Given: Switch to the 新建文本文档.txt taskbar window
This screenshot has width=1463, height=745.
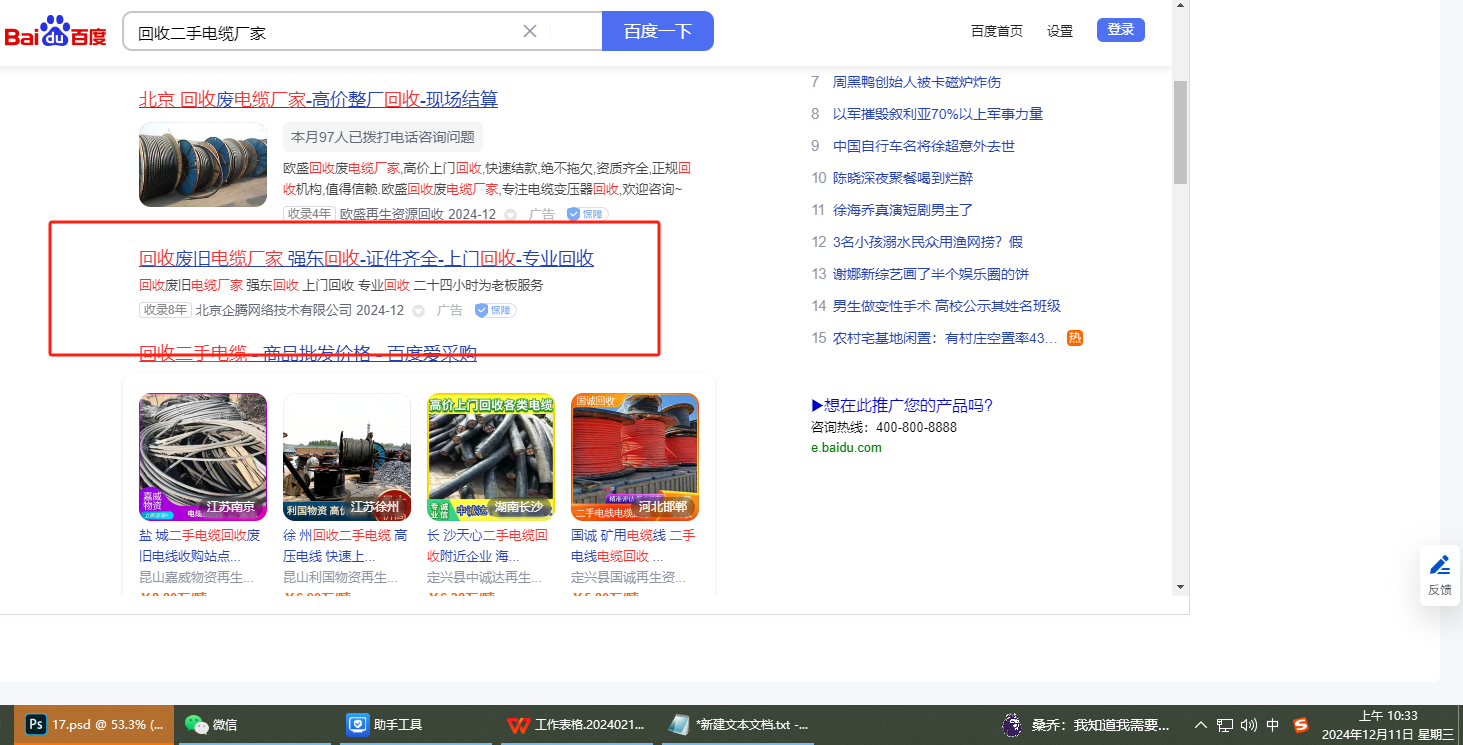Looking at the screenshot, I should pos(738,725).
